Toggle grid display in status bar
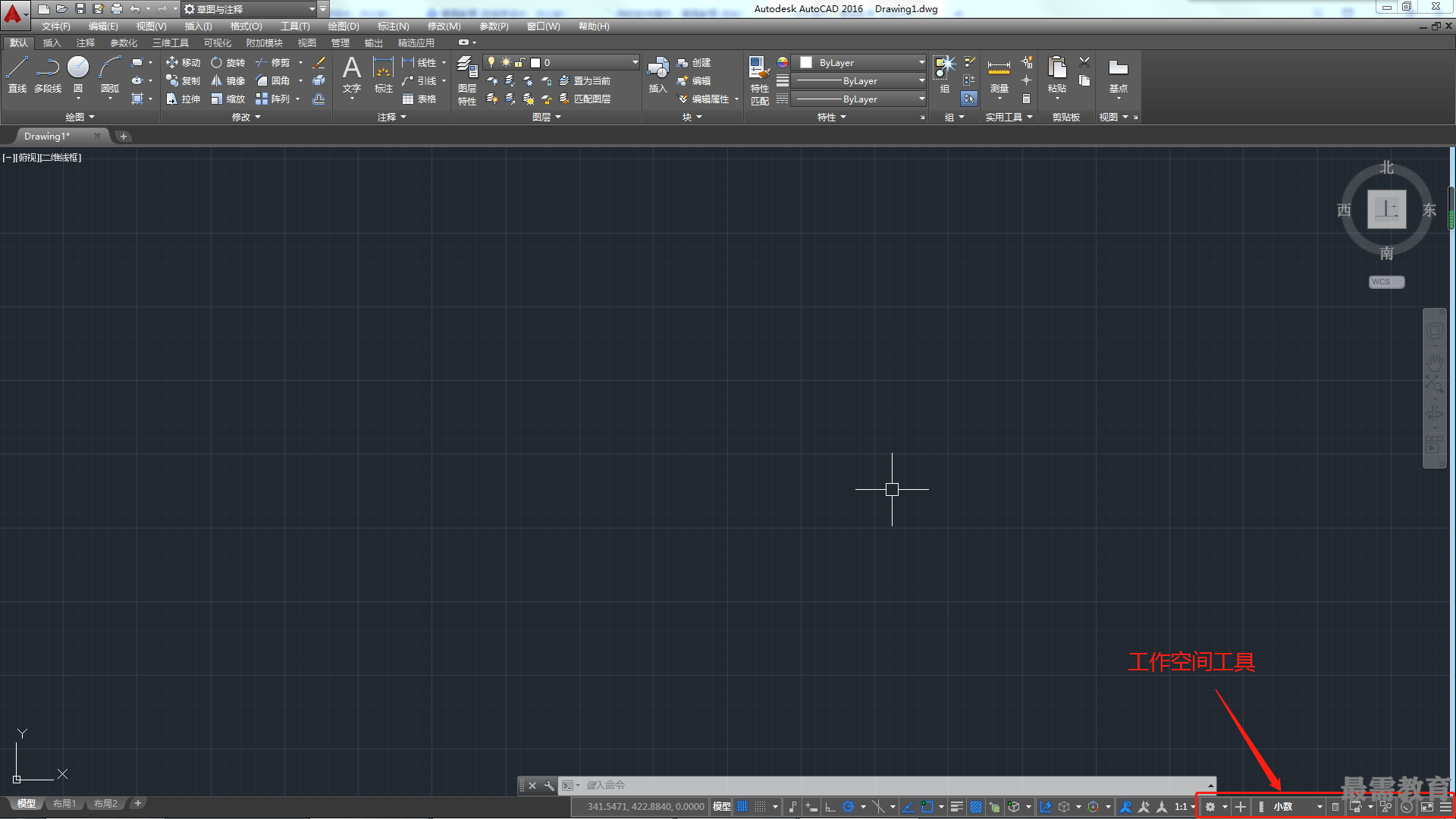 pos(742,807)
